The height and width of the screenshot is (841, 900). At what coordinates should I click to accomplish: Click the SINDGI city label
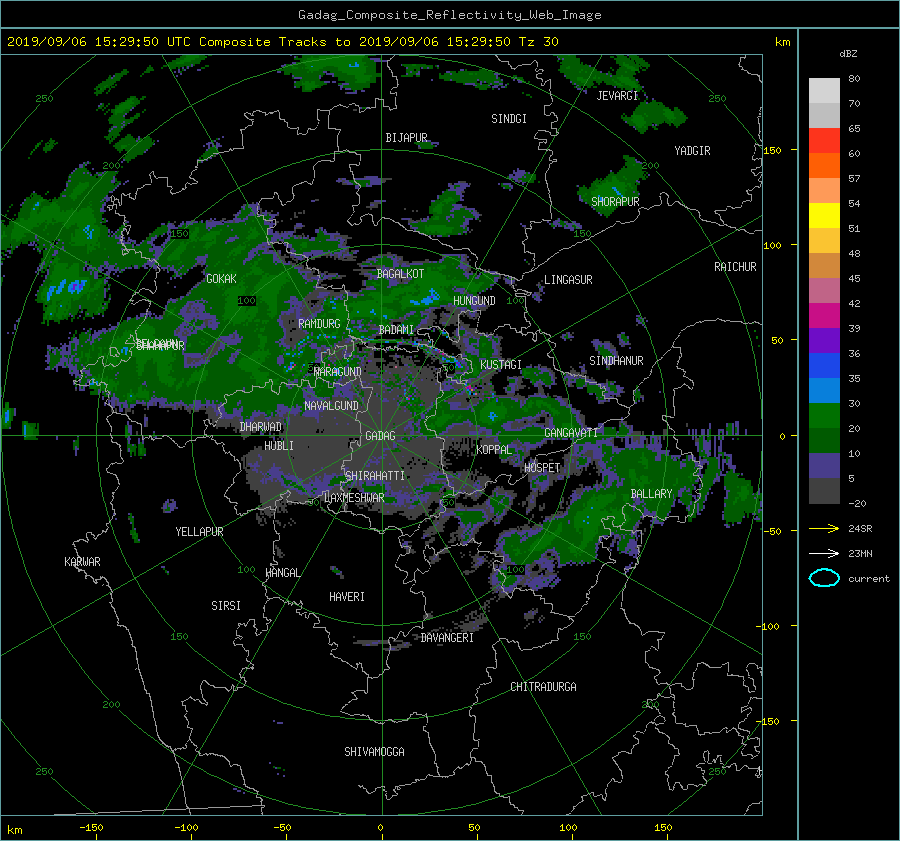tap(509, 119)
